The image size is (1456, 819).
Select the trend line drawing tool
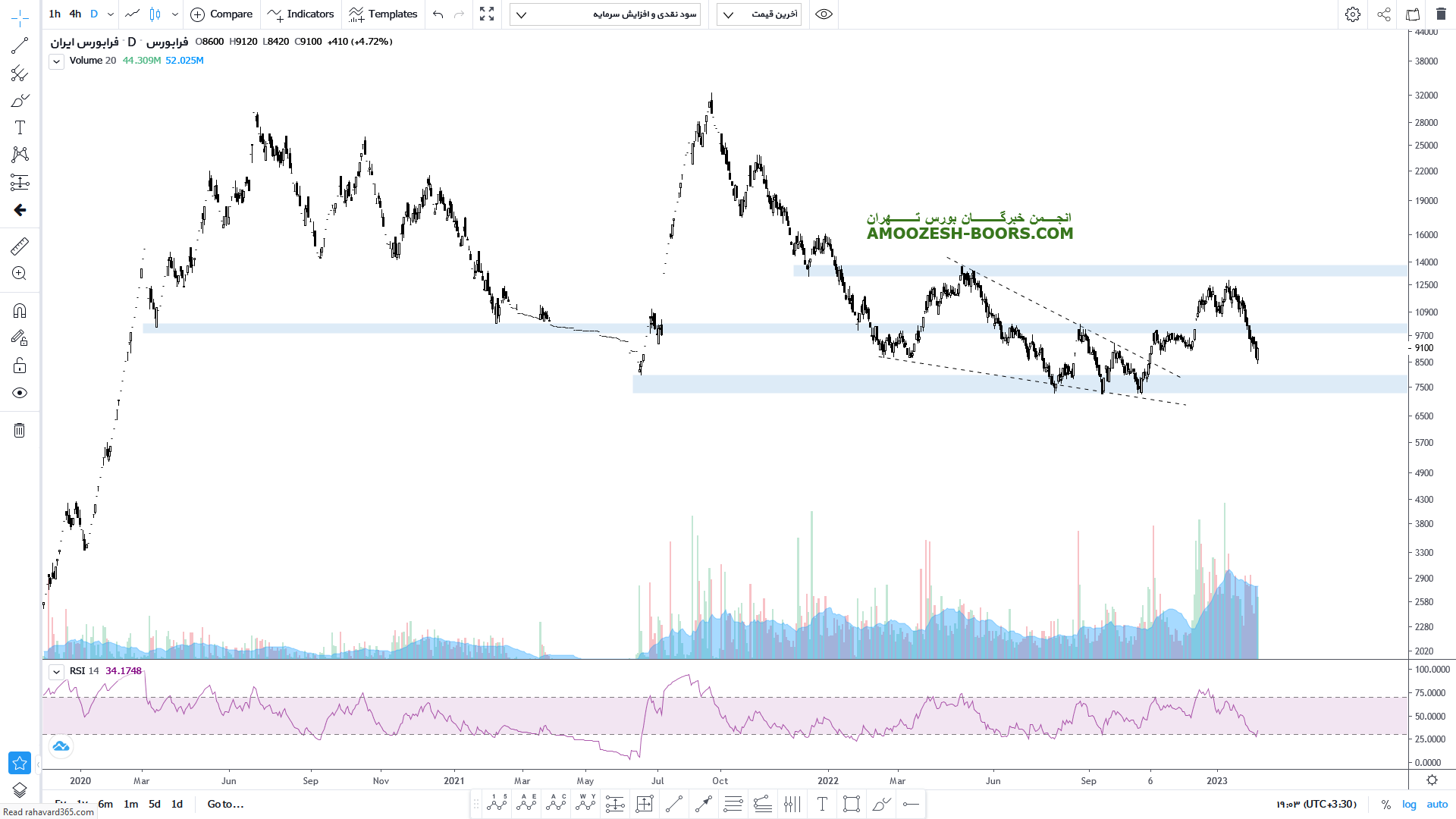[x=20, y=46]
